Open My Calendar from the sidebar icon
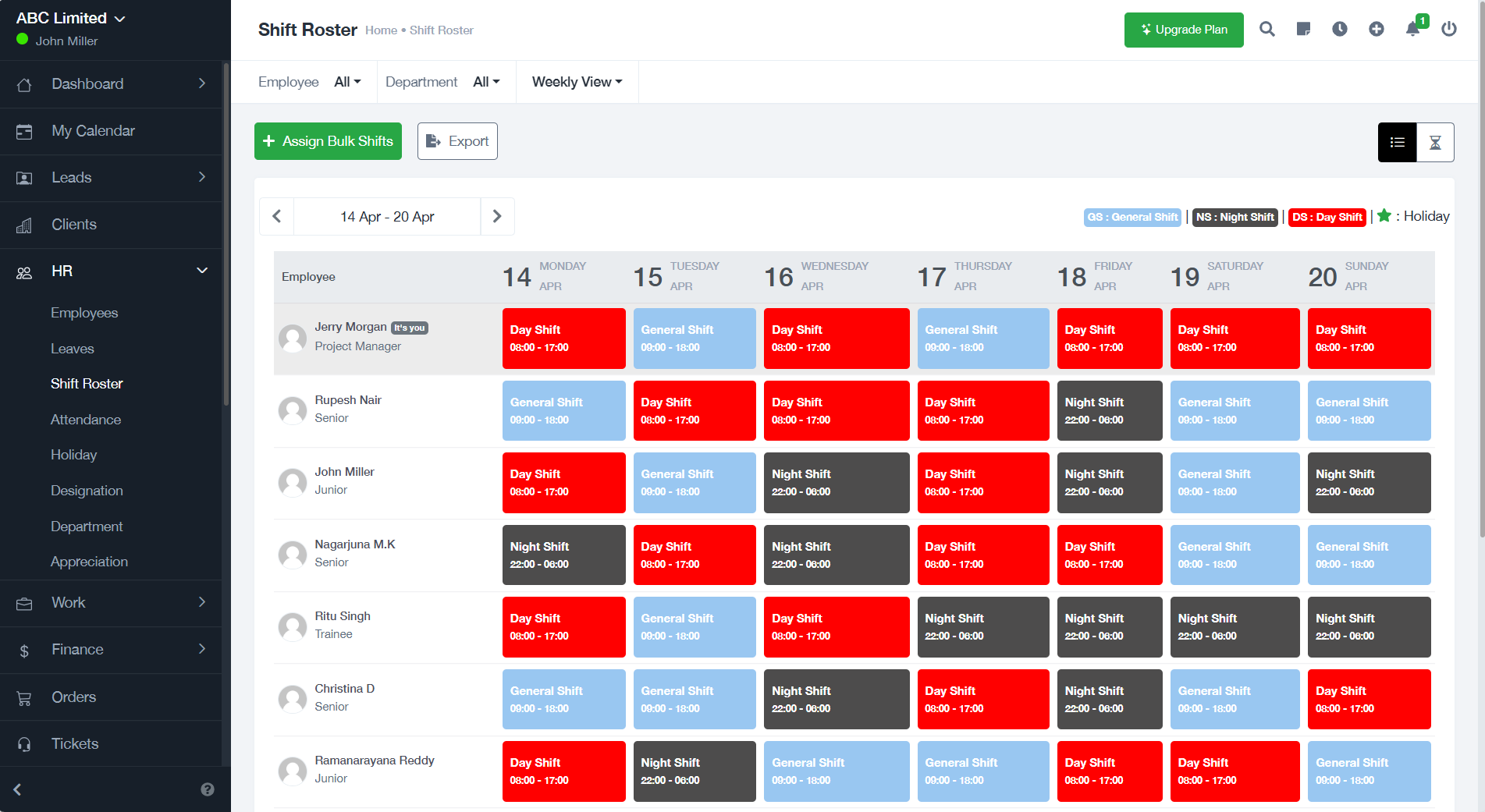The width and height of the screenshot is (1485, 812). tap(23, 131)
